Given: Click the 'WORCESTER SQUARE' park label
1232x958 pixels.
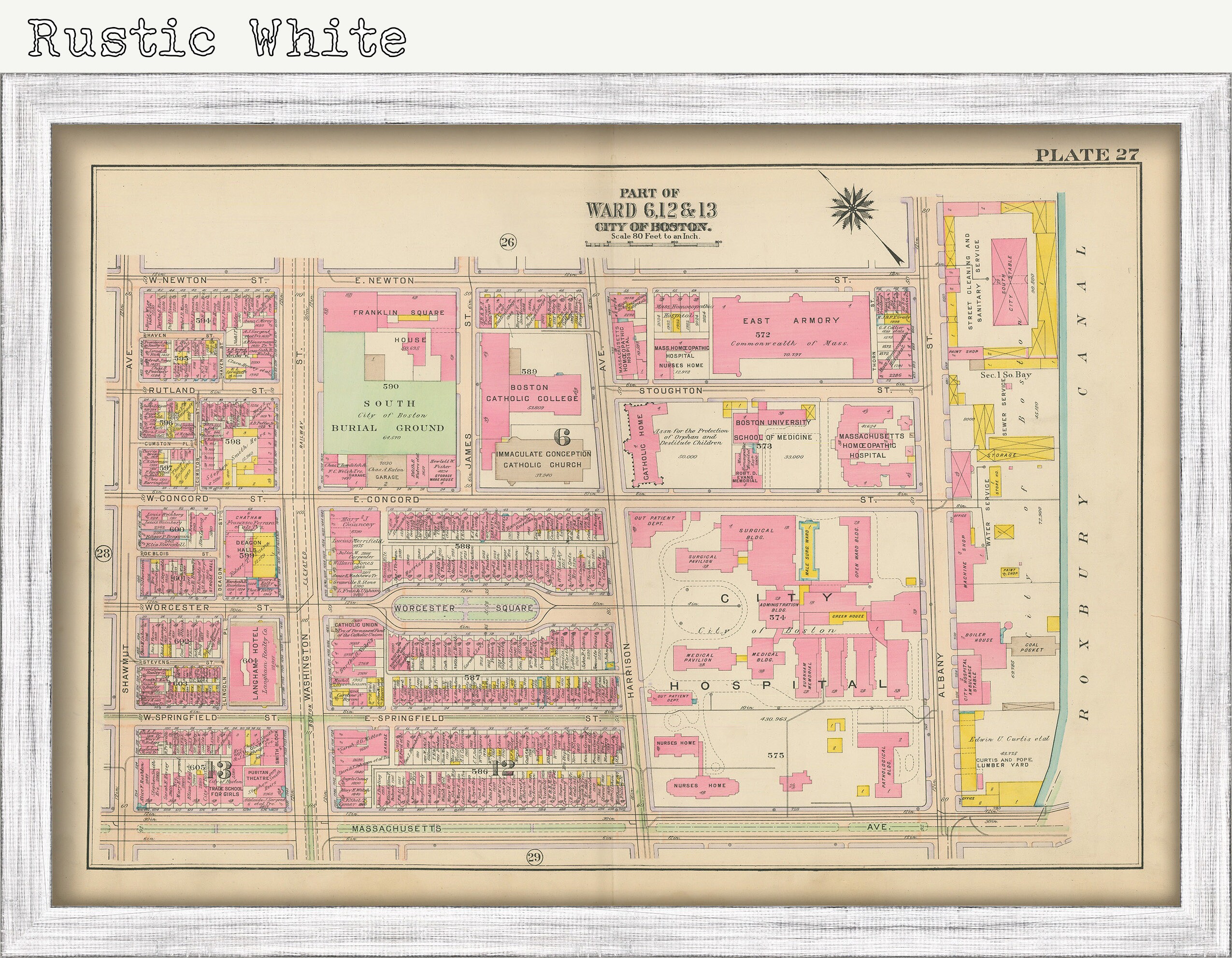Looking at the screenshot, I should point(464,608).
